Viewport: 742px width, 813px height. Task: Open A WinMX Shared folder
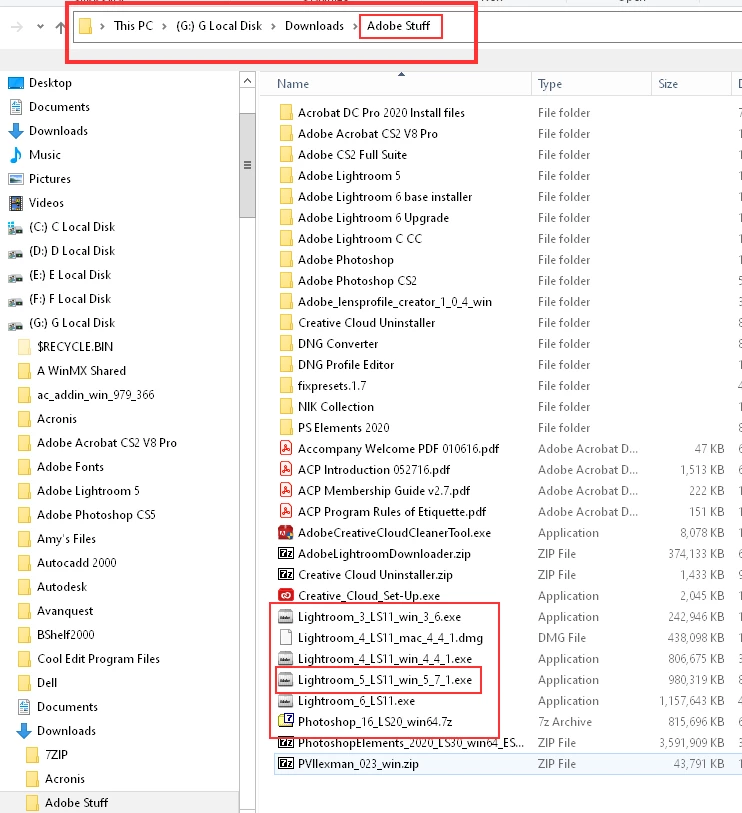[x=81, y=371]
